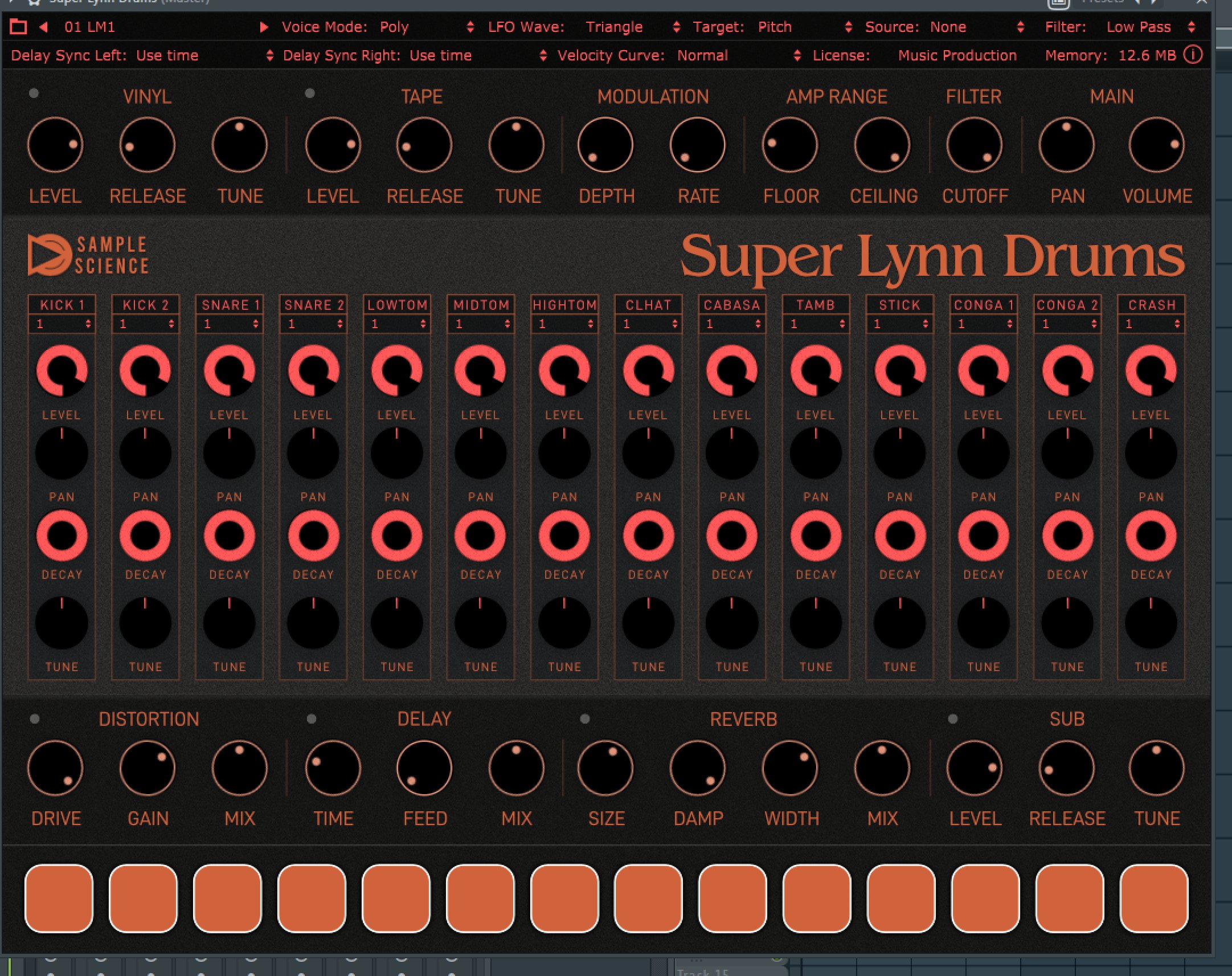Toggle the Vinyl section power LED

coord(34,93)
